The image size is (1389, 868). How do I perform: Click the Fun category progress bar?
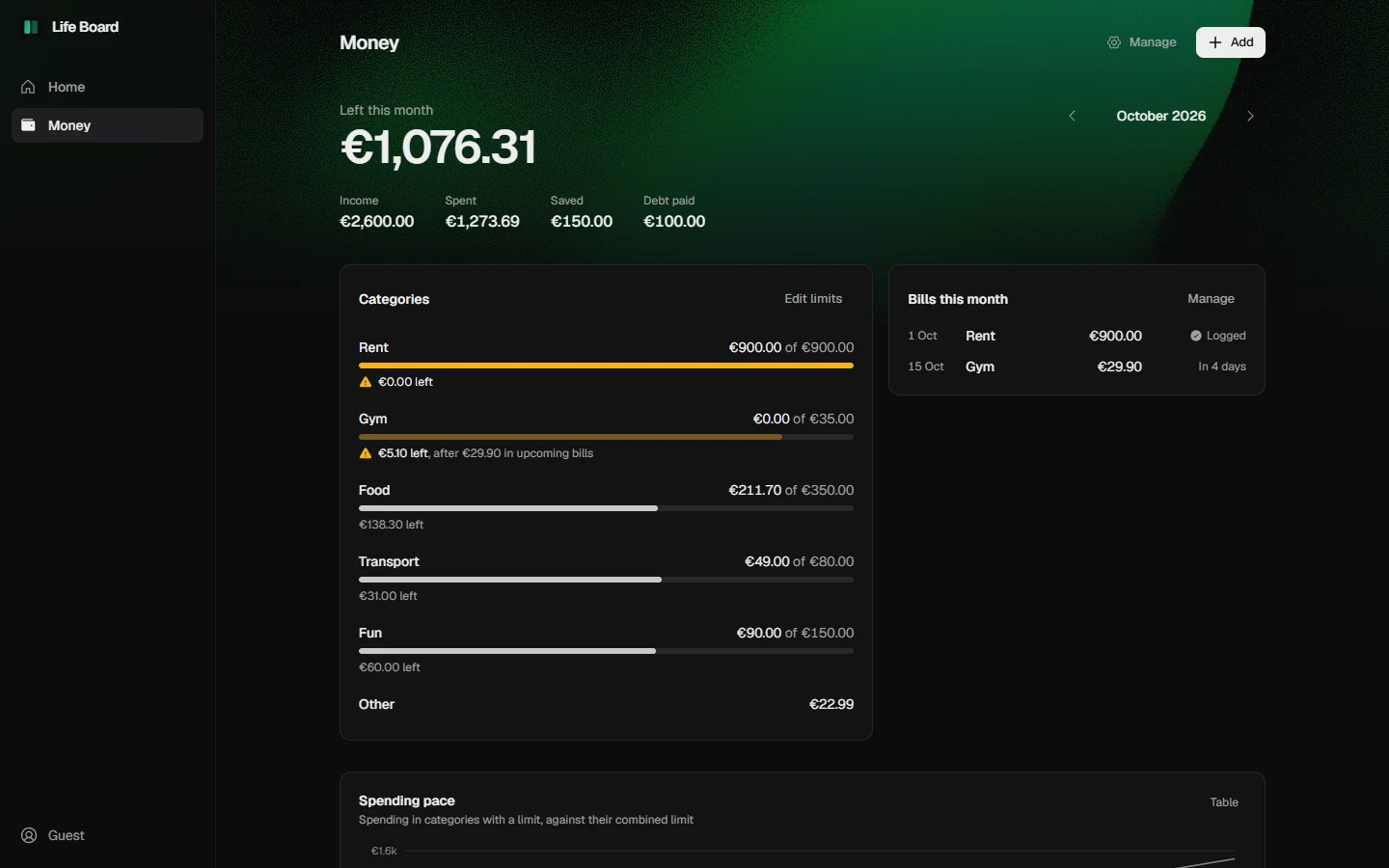click(x=606, y=651)
